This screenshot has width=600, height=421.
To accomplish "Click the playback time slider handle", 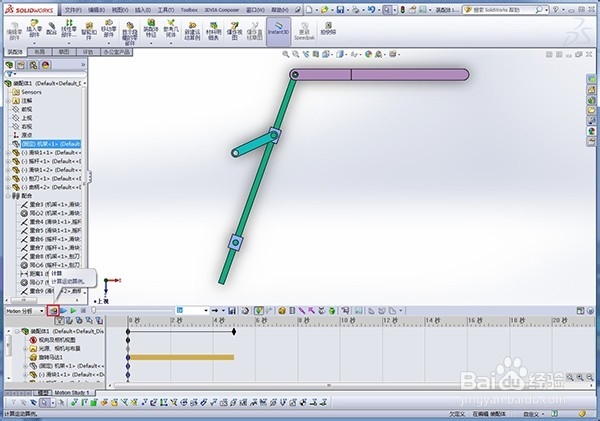I will coord(94,310).
